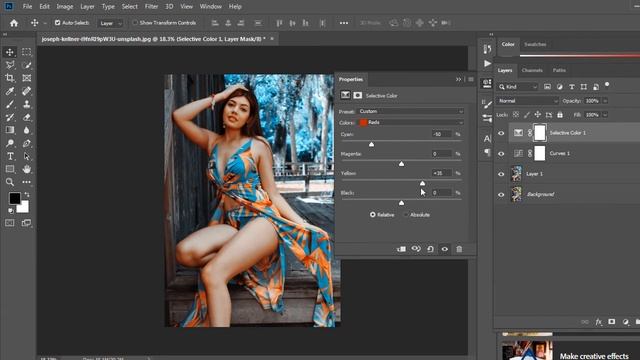640x360 pixels.
Task: Open the Image menu
Action: (64, 7)
